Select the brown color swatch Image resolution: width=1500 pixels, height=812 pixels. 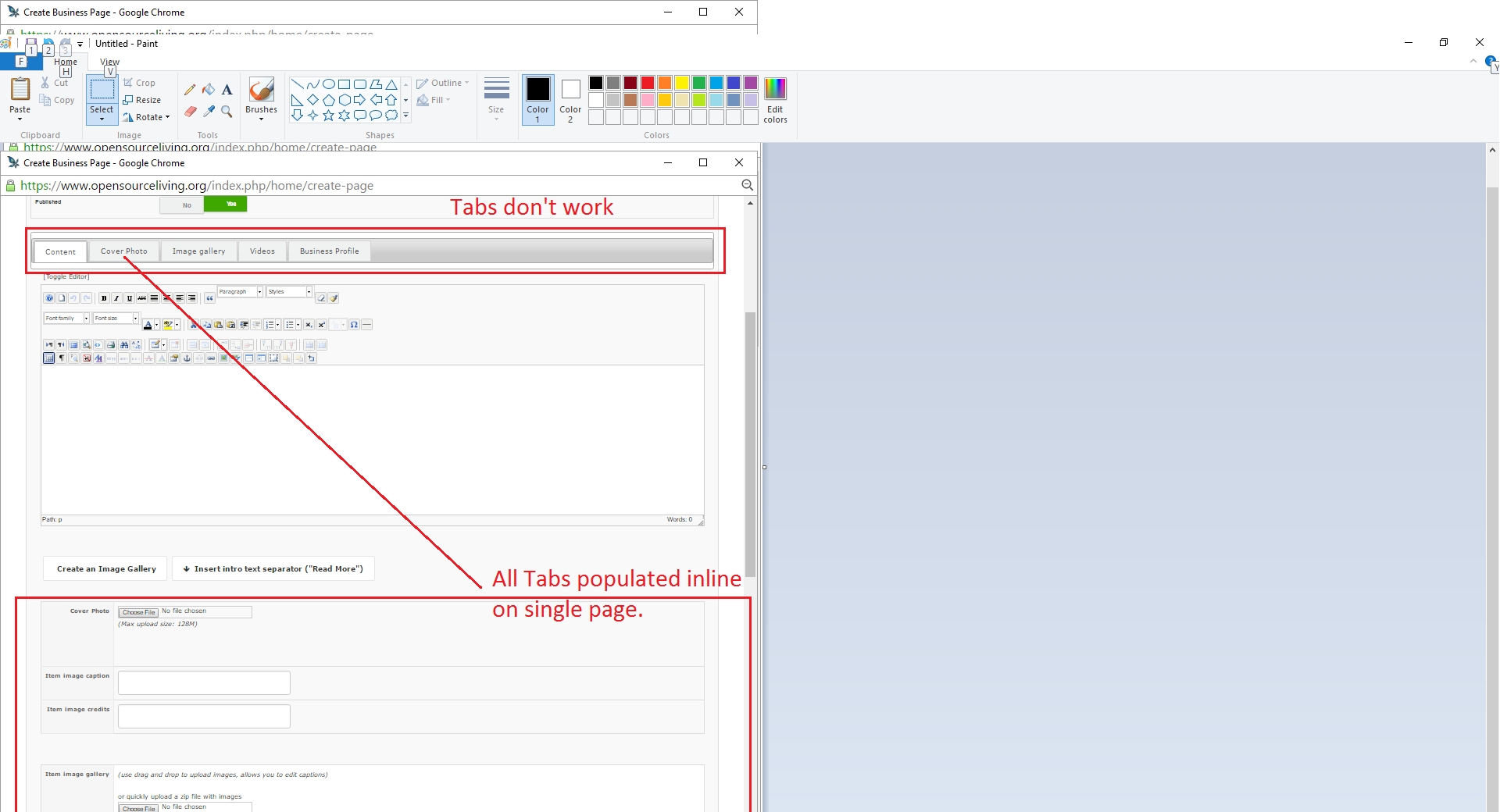click(x=630, y=100)
